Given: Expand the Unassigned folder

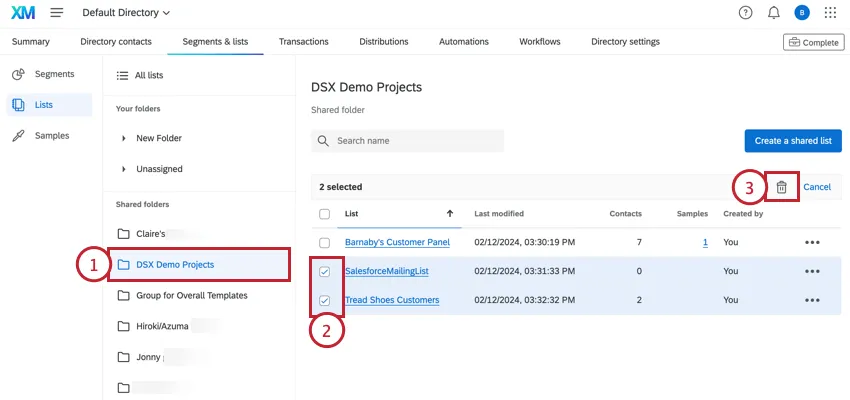Looking at the screenshot, I should point(124,169).
